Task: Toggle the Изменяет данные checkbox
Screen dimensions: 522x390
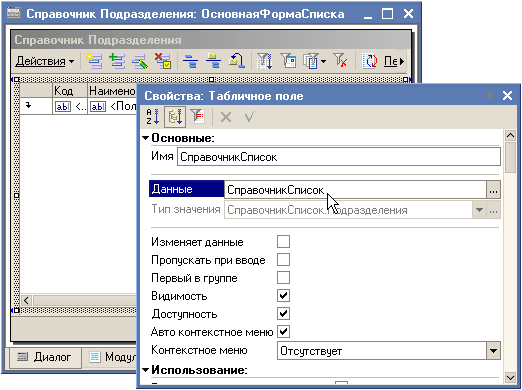Action: (x=283, y=242)
